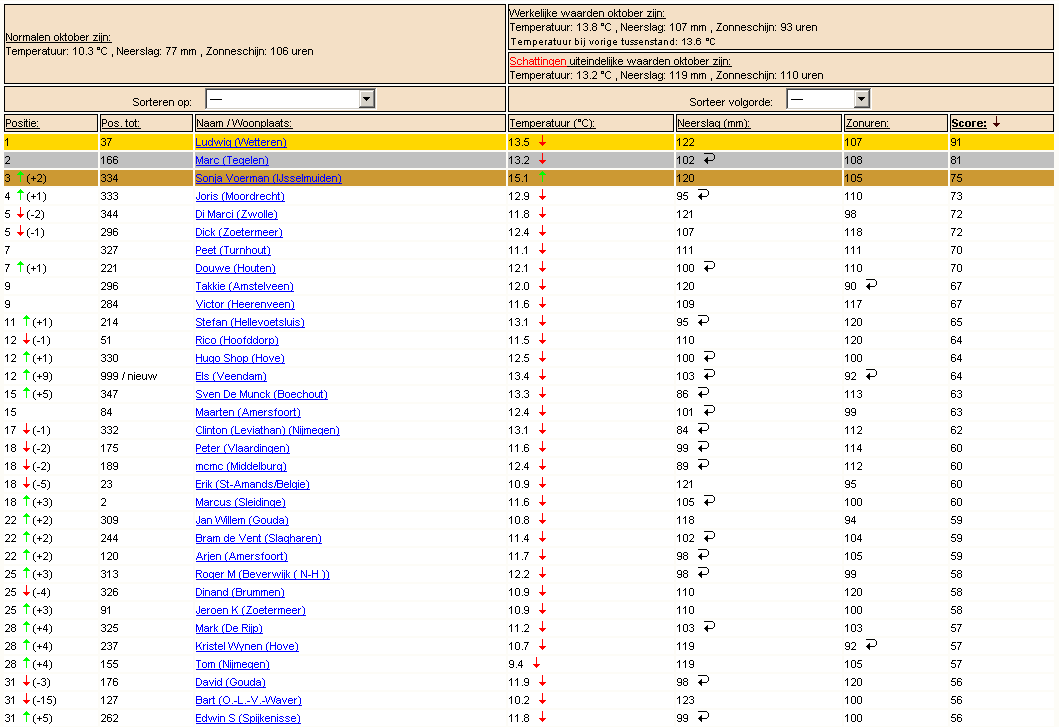Click green up arrow beside temperature 15.1

[542, 177]
